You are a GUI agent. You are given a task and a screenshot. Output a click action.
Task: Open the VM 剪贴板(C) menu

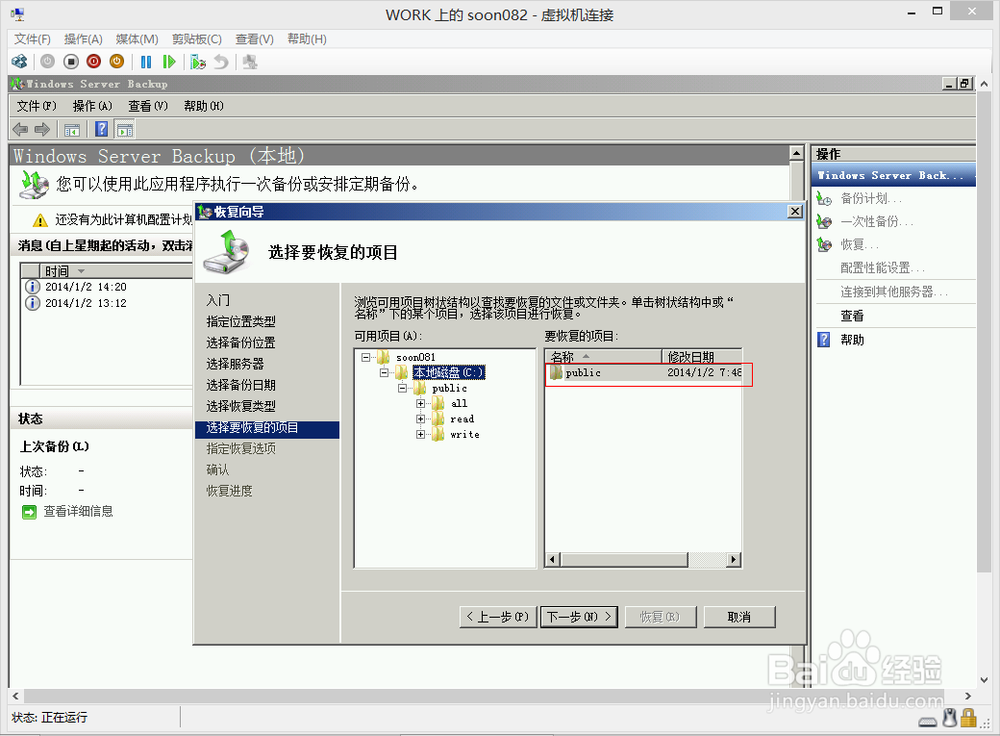click(x=196, y=39)
